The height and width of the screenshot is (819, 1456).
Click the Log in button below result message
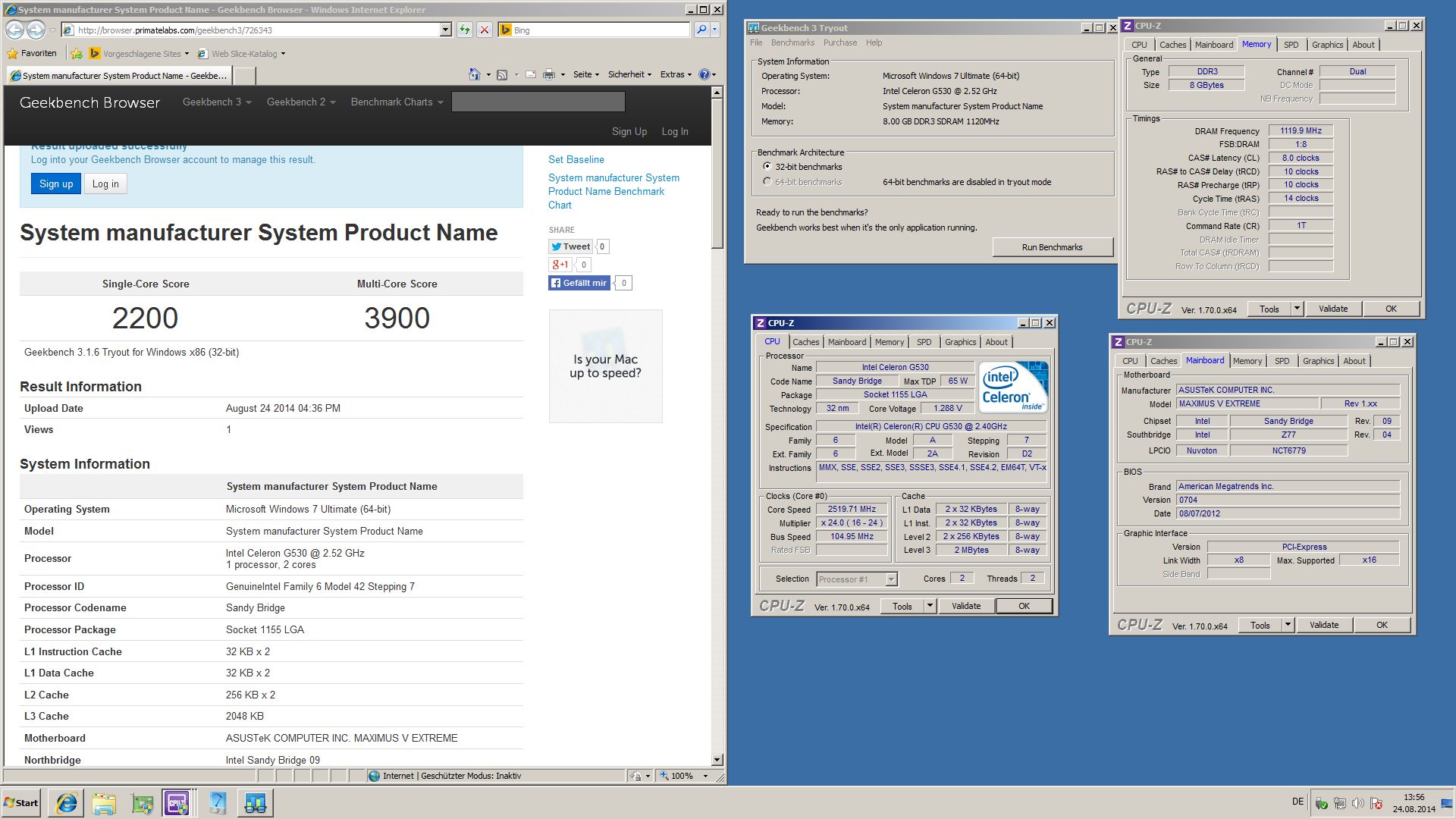(105, 184)
